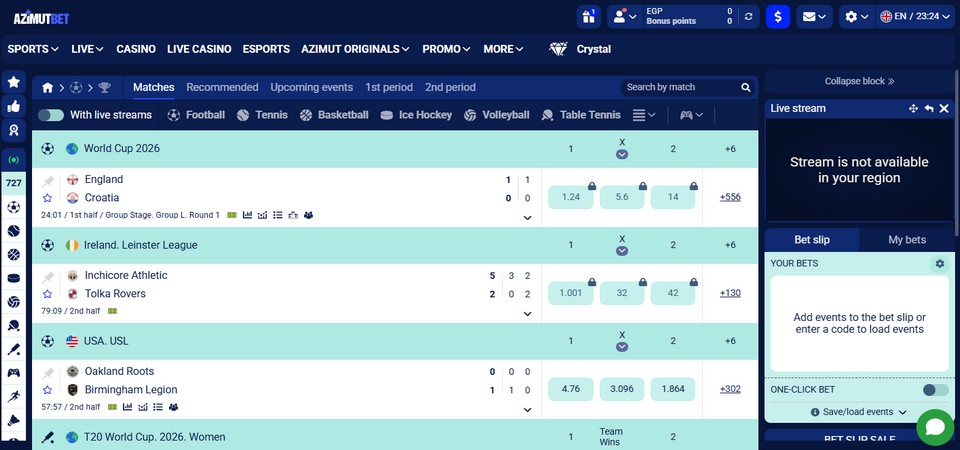Toggle the With live streams switch
The height and width of the screenshot is (450, 960).
tap(51, 115)
